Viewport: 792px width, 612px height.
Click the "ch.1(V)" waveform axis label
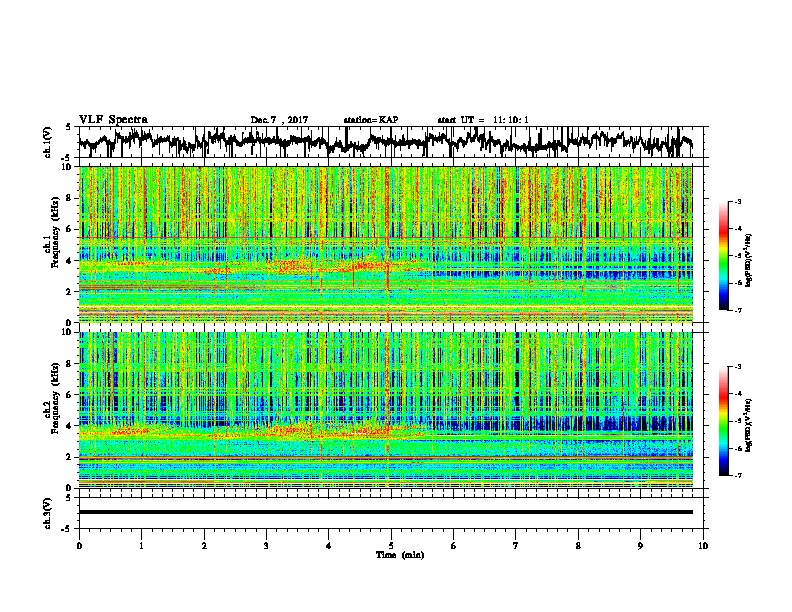click(x=47, y=142)
